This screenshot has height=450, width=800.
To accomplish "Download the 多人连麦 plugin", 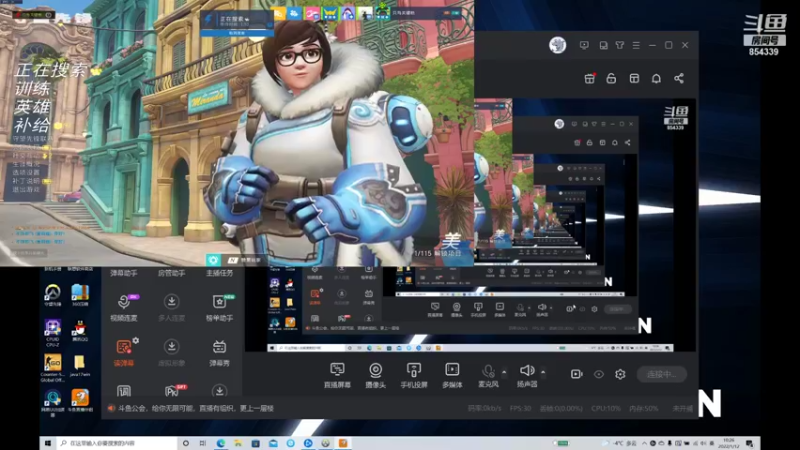I will coord(171,308).
